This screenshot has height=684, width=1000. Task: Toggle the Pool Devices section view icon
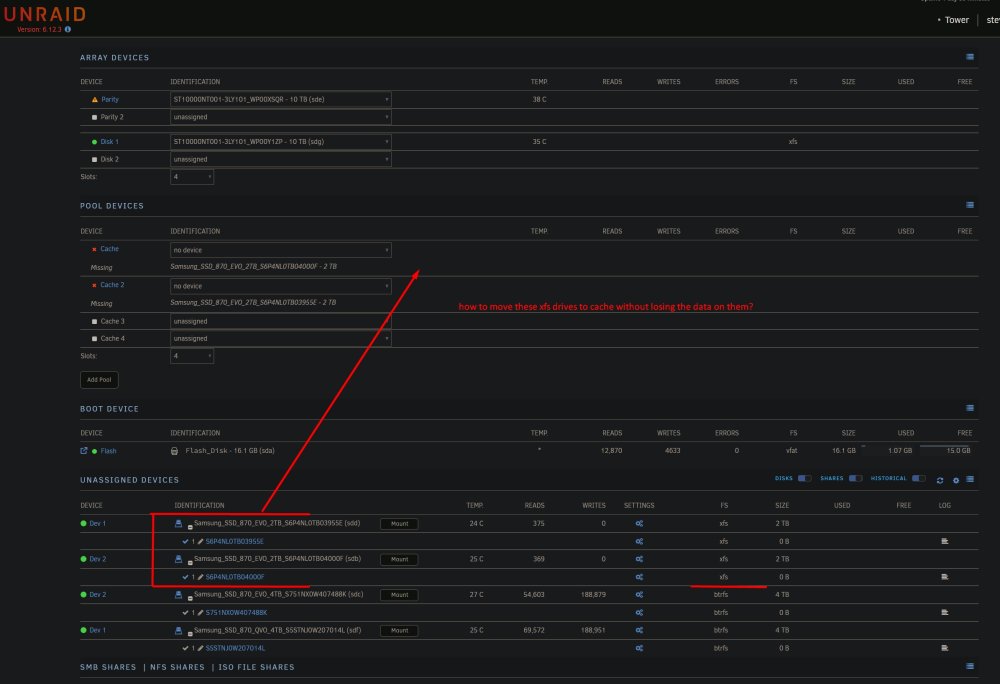969,205
